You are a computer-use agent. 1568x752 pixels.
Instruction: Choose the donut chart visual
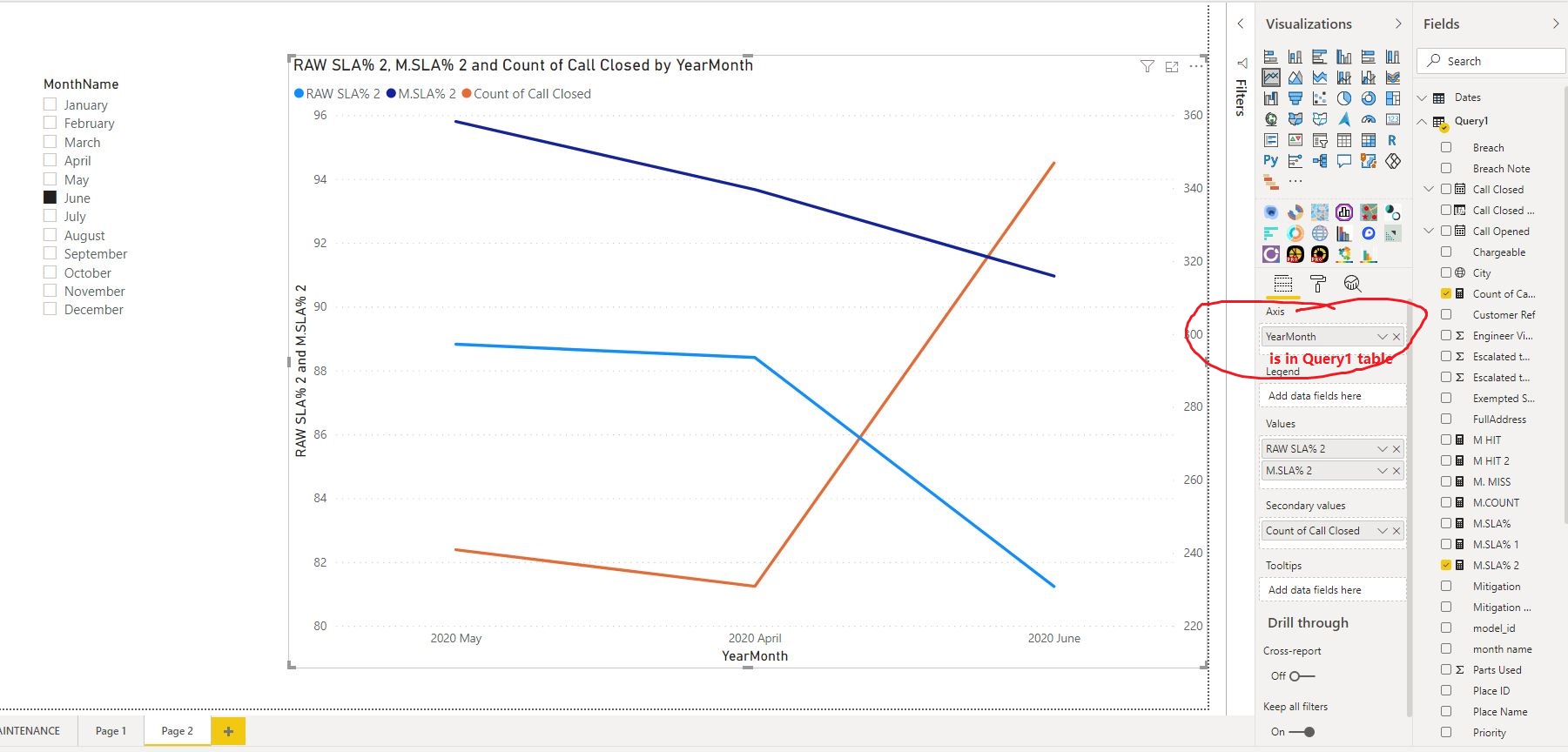[1369, 98]
